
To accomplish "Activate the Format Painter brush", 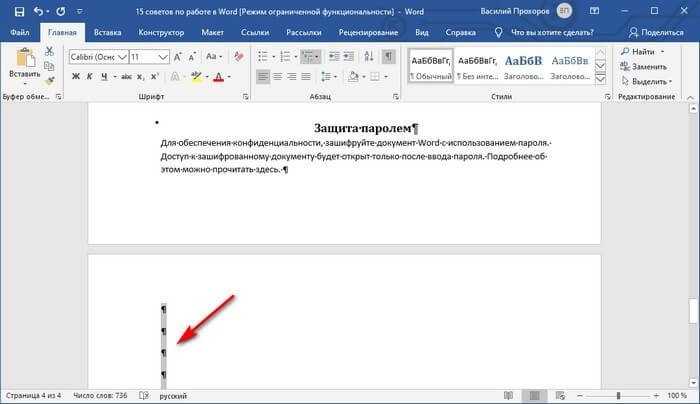I will click(50, 81).
